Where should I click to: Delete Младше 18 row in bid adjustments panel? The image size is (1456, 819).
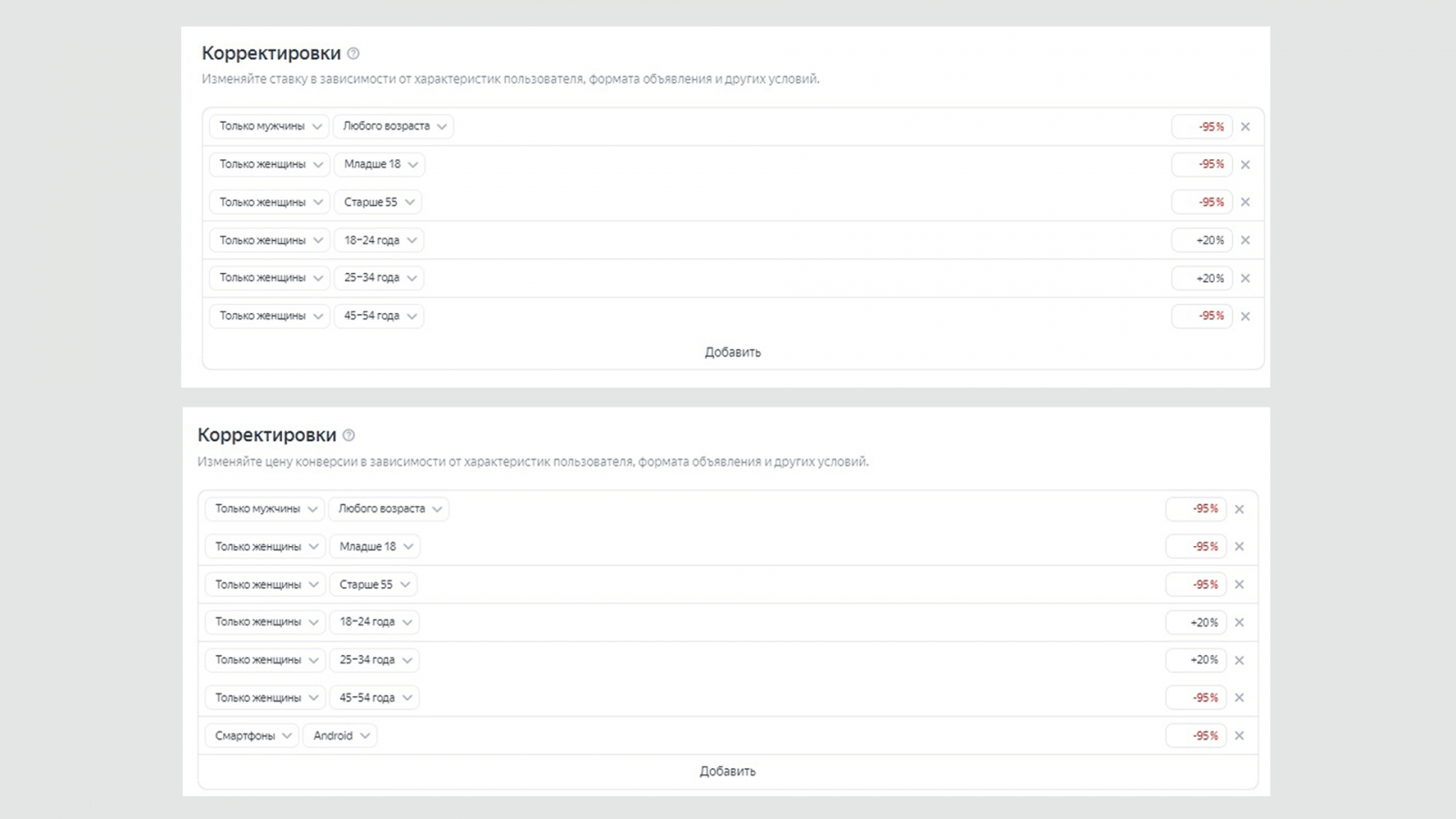click(x=1246, y=165)
